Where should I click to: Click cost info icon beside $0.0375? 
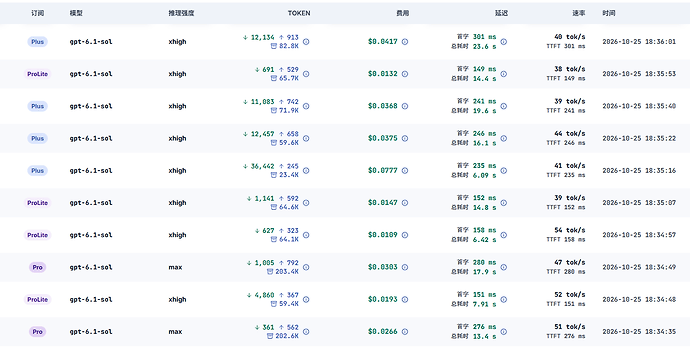pyautogui.click(x=405, y=138)
